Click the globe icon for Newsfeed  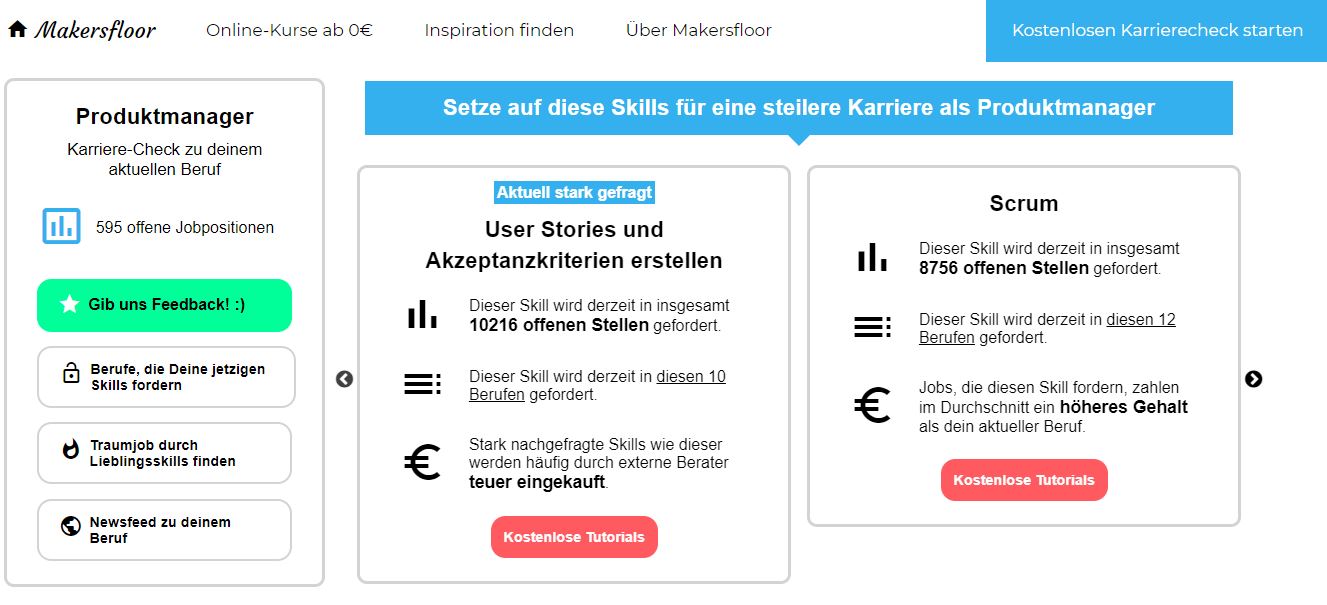click(71, 526)
